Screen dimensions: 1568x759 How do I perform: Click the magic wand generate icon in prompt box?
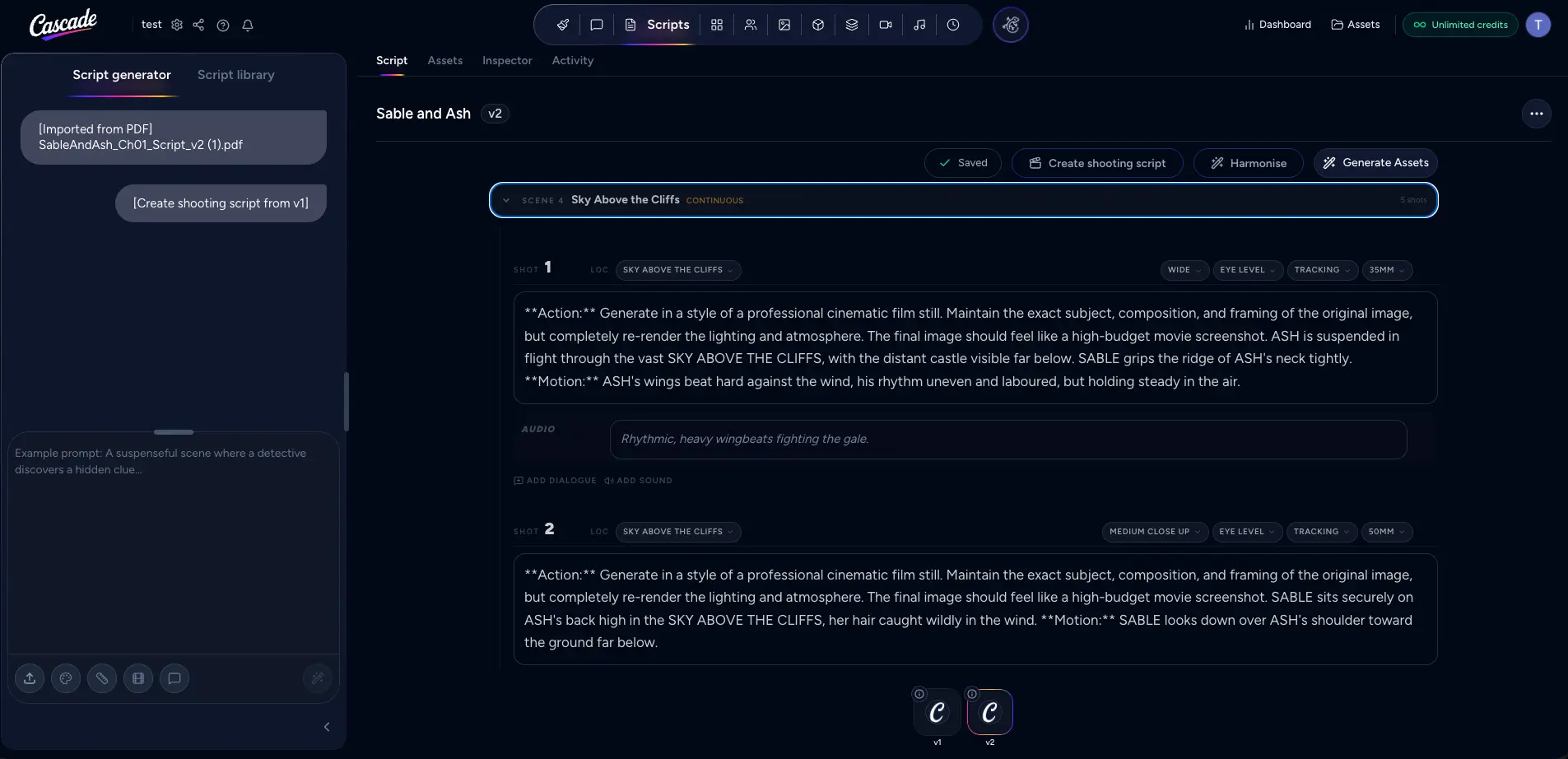[318, 678]
